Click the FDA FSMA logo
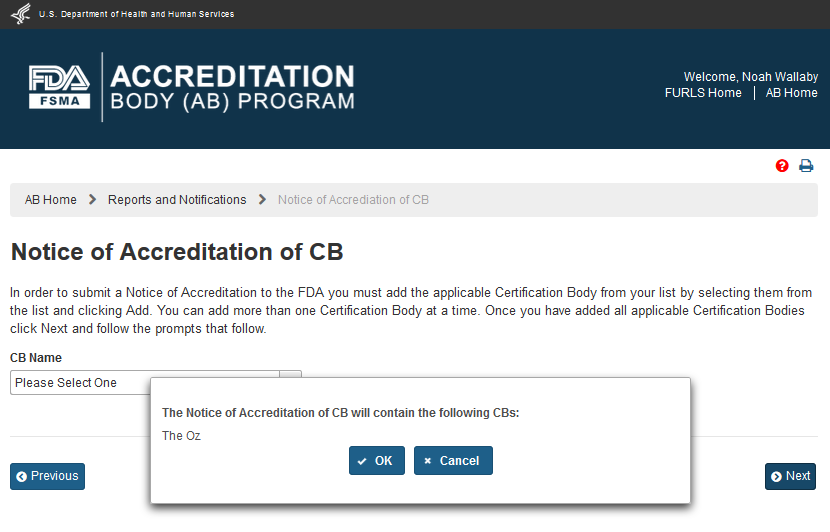The width and height of the screenshot is (830, 532). click(x=59, y=87)
